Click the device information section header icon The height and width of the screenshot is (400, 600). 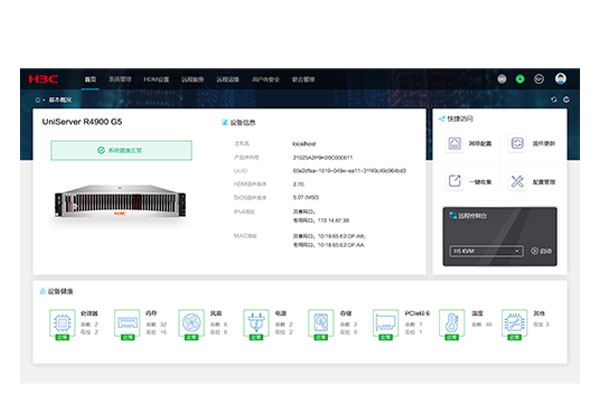point(225,122)
